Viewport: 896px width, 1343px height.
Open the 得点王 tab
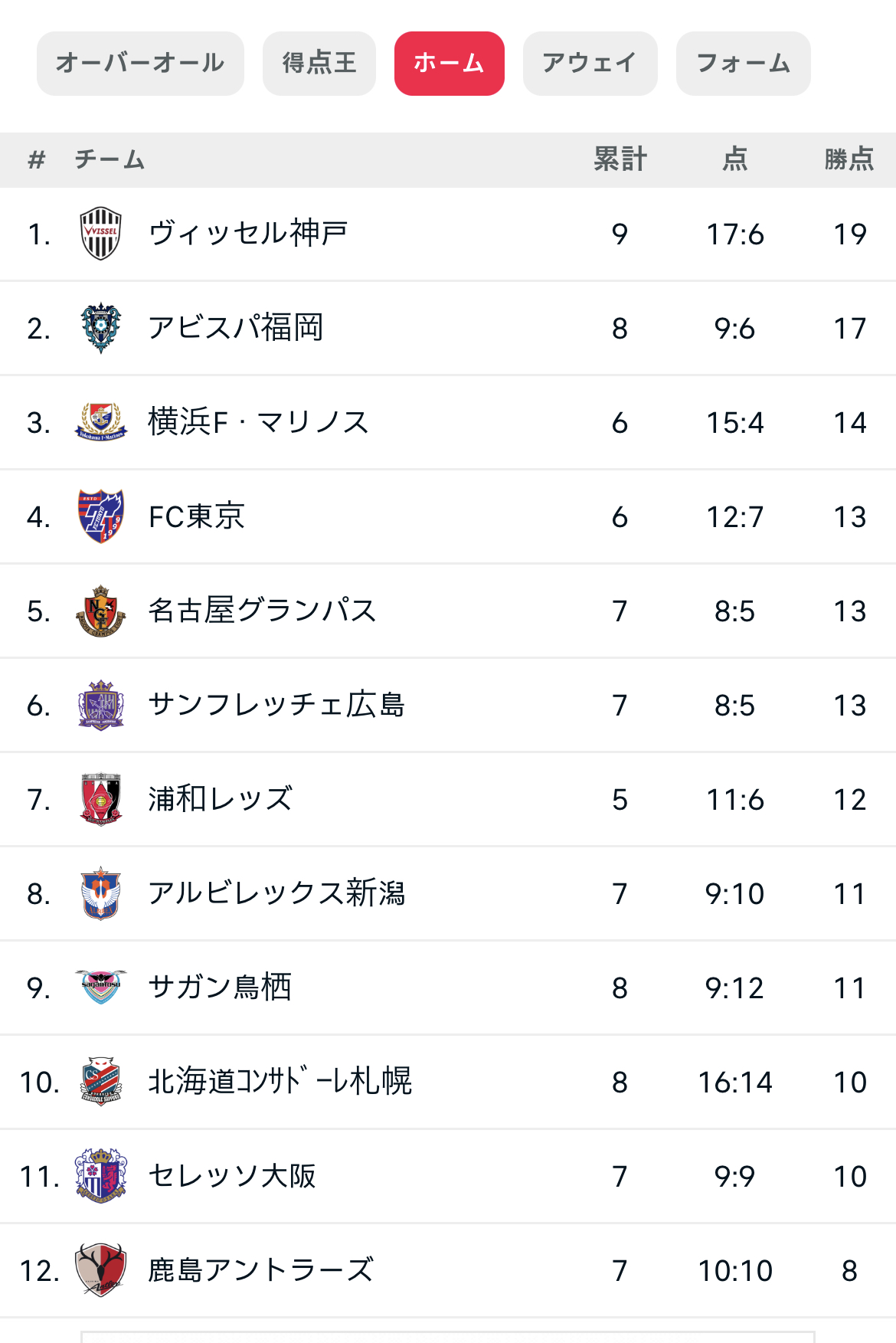click(x=319, y=64)
